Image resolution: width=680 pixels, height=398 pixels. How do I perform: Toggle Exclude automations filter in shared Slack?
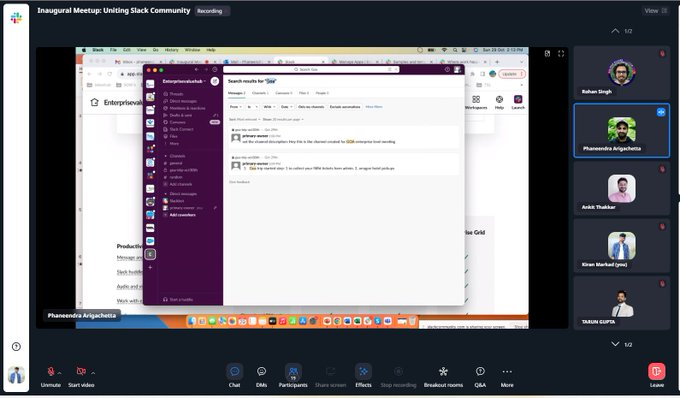point(345,107)
